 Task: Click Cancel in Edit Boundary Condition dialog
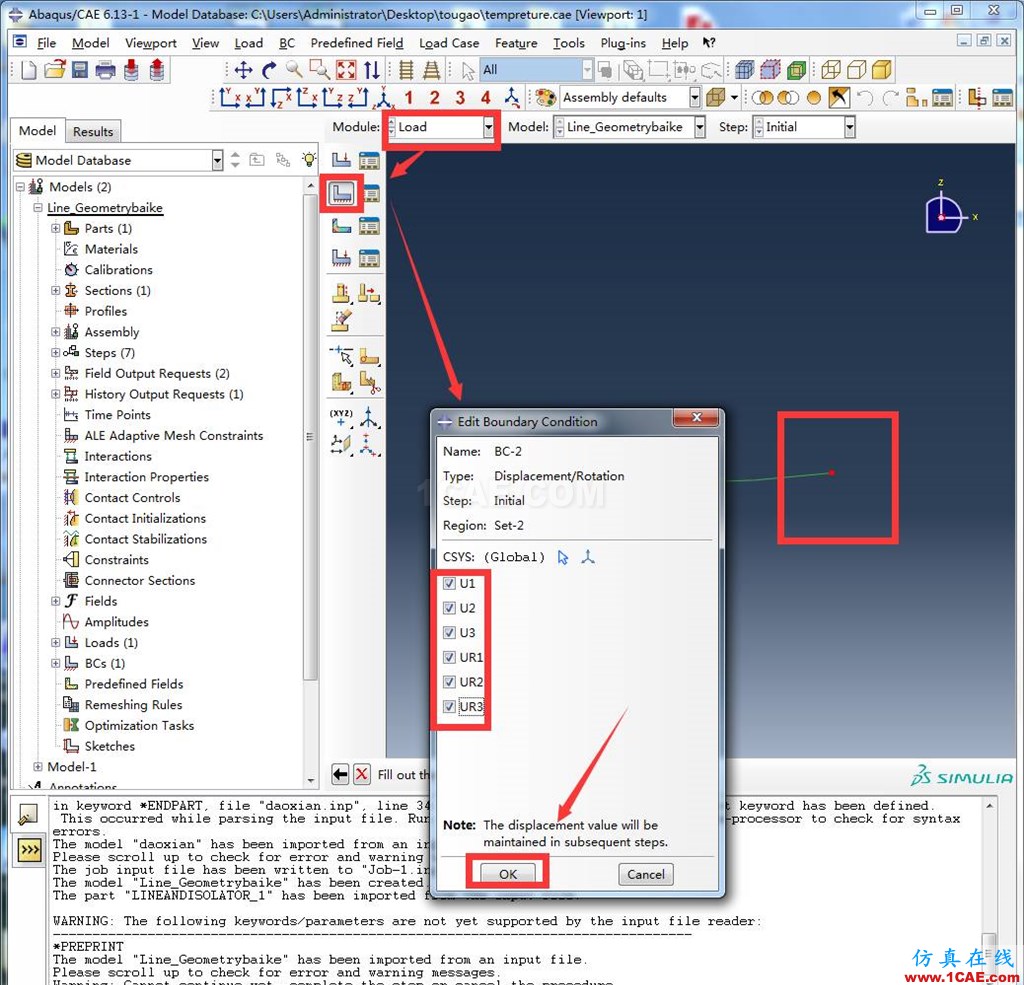(646, 874)
